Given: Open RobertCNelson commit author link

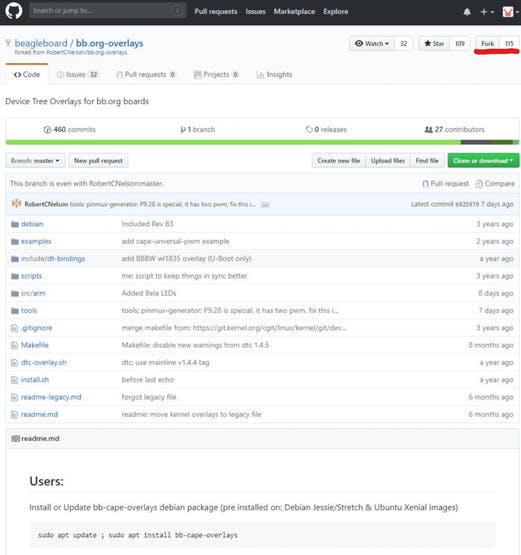Looking at the screenshot, I should tap(46, 204).
